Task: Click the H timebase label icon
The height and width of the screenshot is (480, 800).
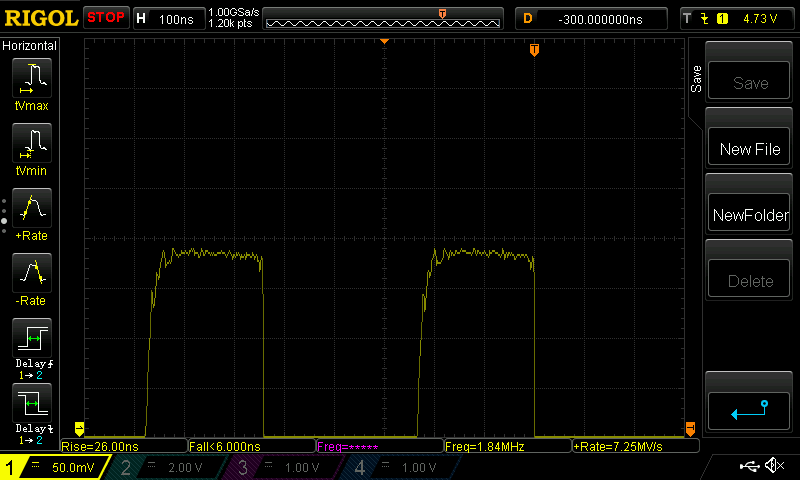Action: [141, 19]
